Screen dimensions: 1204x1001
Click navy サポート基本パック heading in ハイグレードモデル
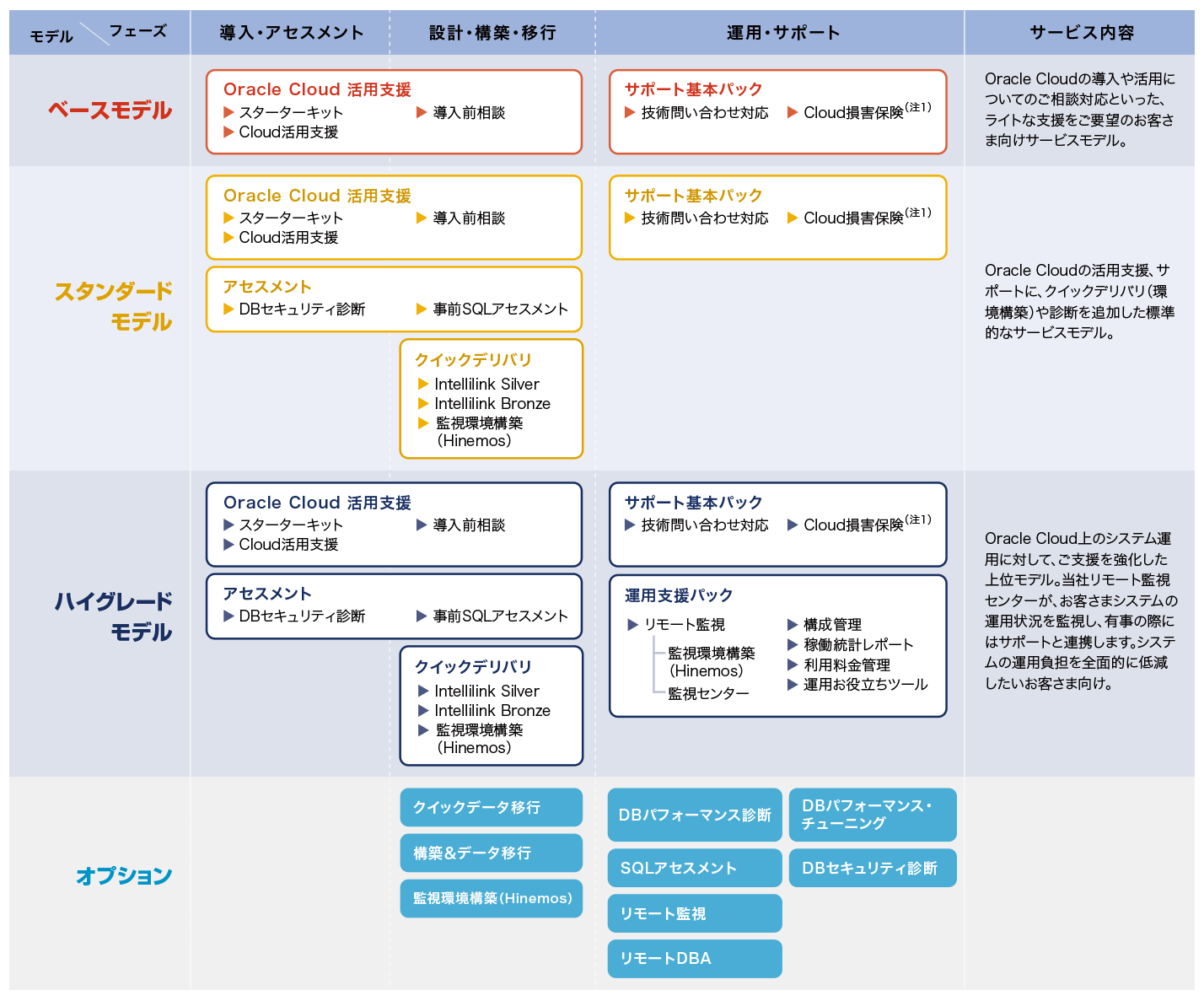click(x=693, y=503)
